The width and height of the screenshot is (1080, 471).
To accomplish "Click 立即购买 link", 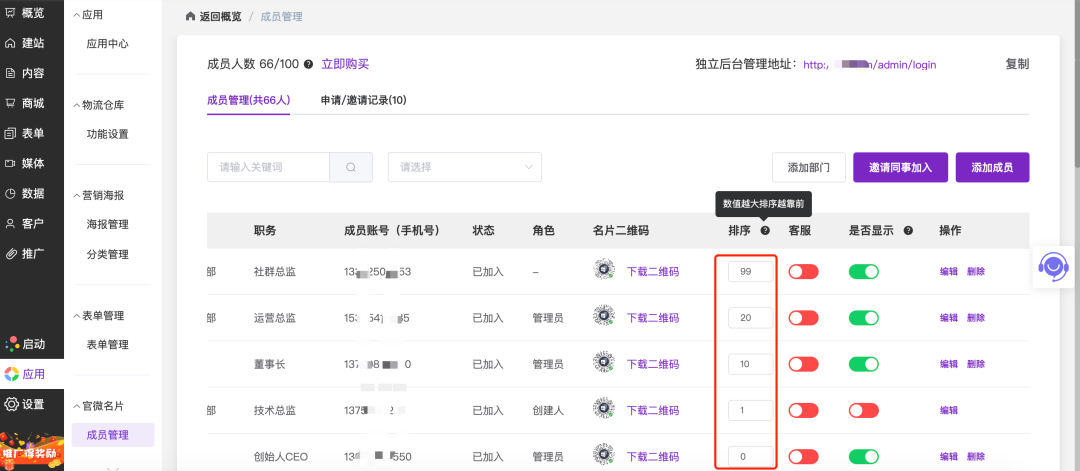I will 345,64.
